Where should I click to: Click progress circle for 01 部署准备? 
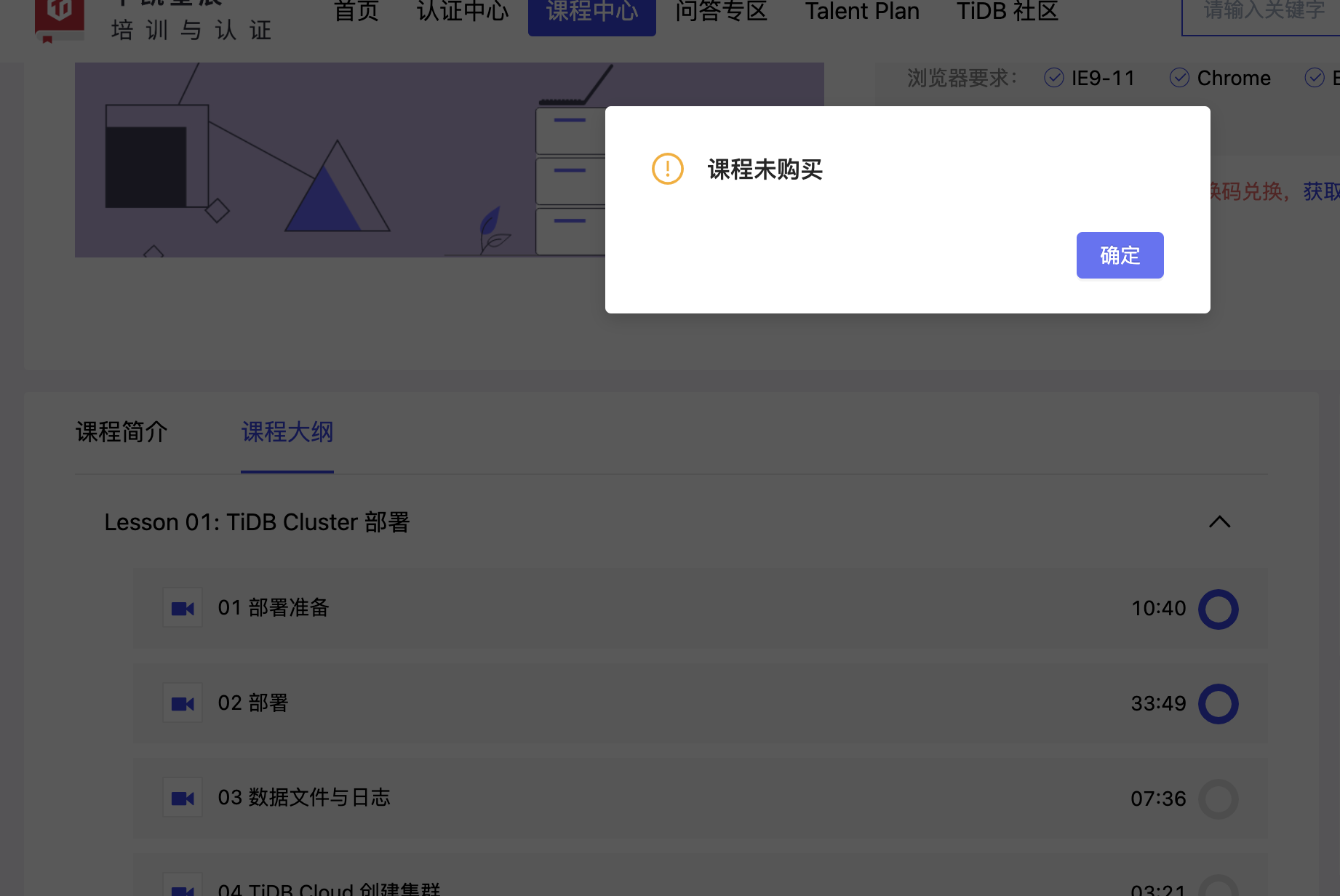(x=1219, y=609)
